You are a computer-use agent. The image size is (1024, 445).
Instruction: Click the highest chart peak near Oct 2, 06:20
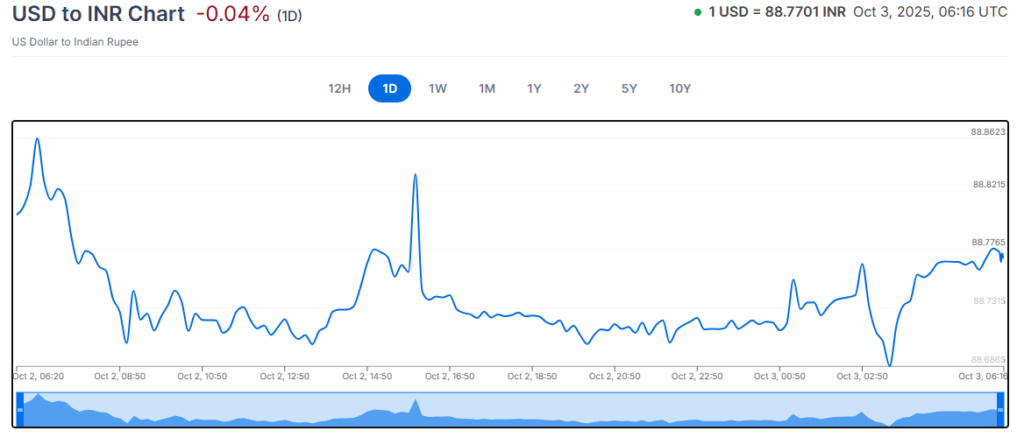pos(37,139)
